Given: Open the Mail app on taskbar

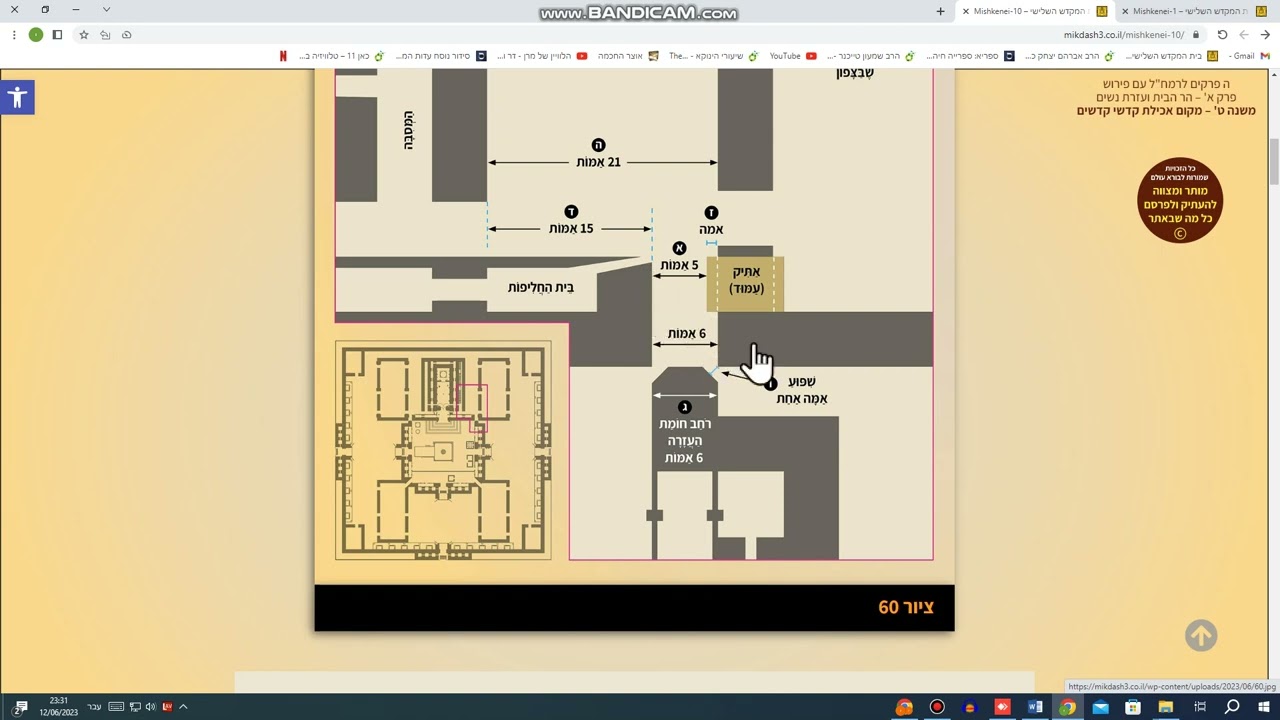Looking at the screenshot, I should (1100, 707).
